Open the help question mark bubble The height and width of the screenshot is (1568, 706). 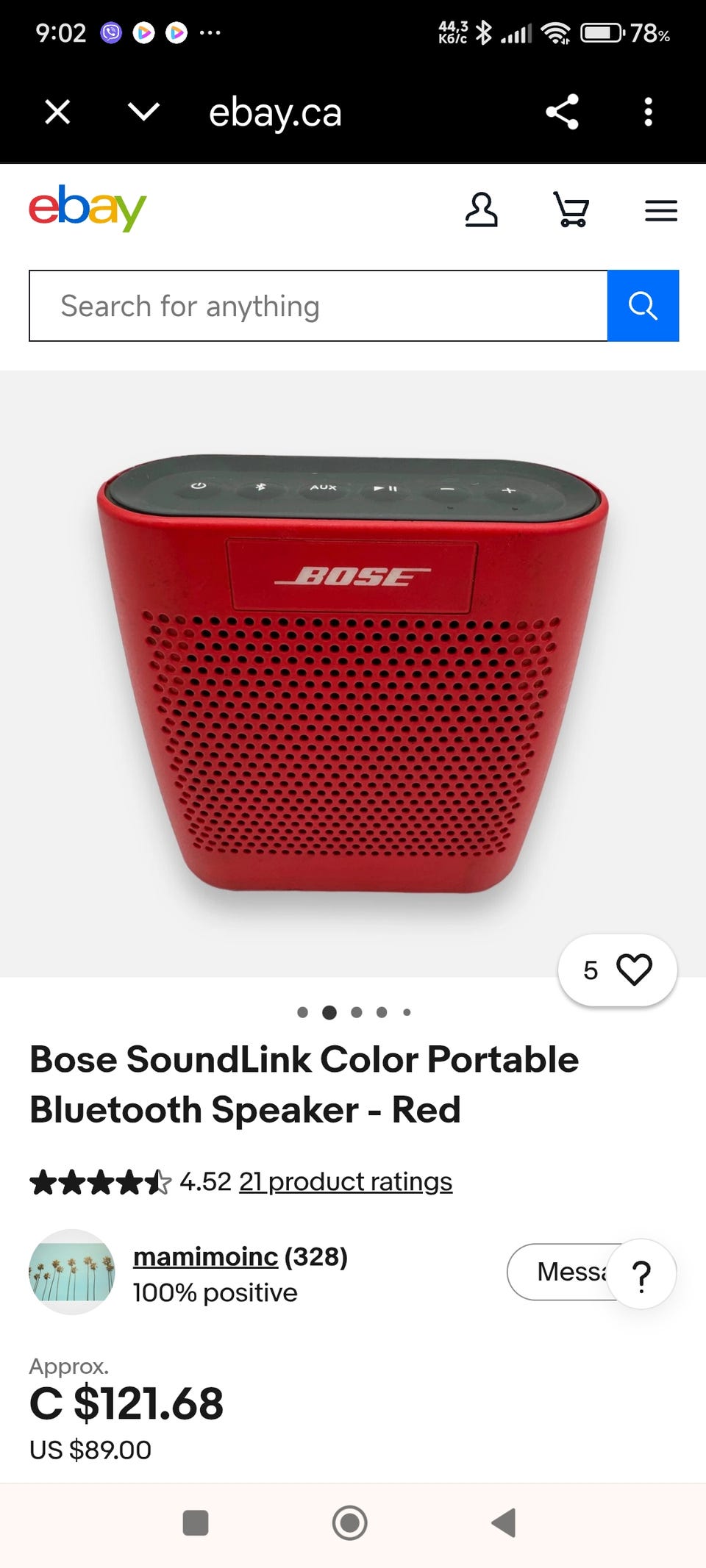coord(641,1275)
